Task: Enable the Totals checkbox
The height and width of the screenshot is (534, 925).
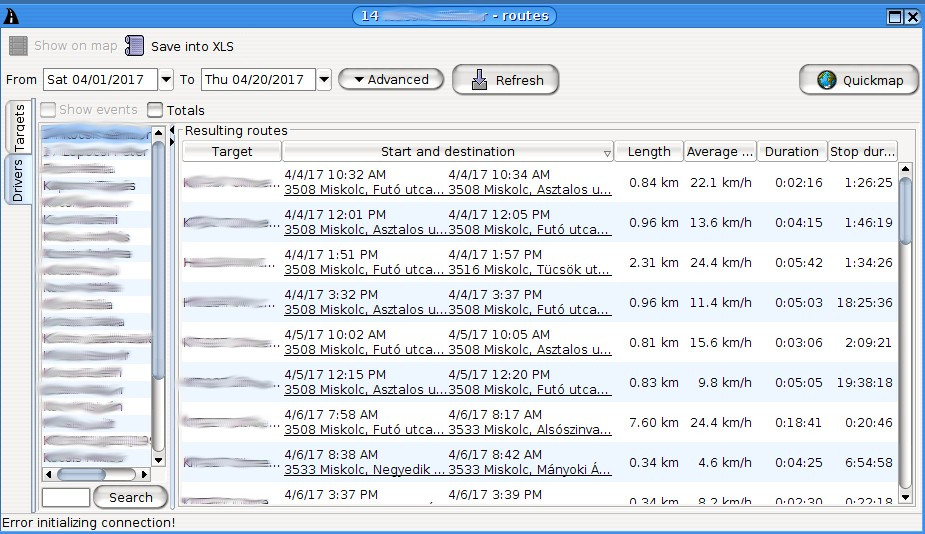Action: coord(155,110)
